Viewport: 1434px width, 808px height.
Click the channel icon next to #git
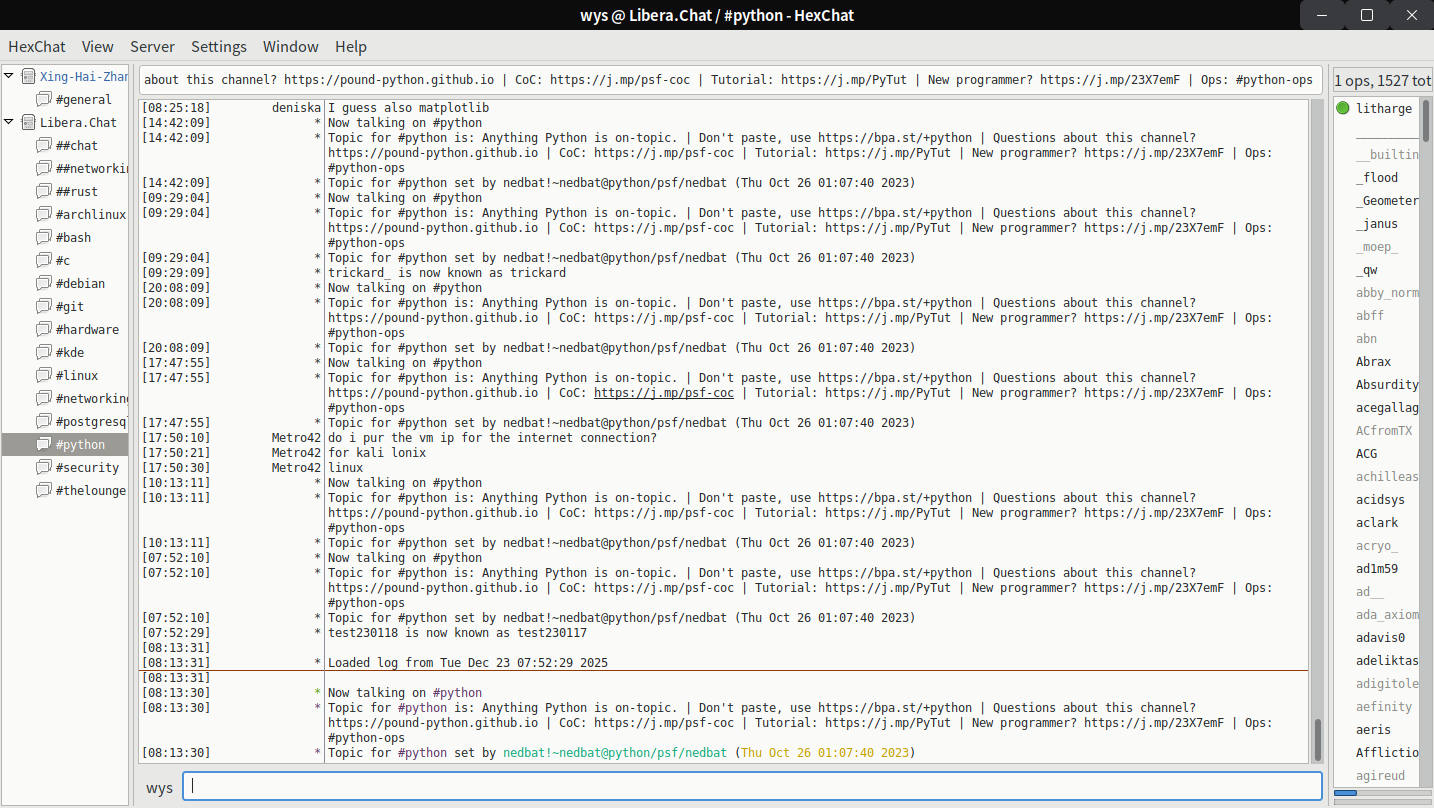[x=43, y=306]
